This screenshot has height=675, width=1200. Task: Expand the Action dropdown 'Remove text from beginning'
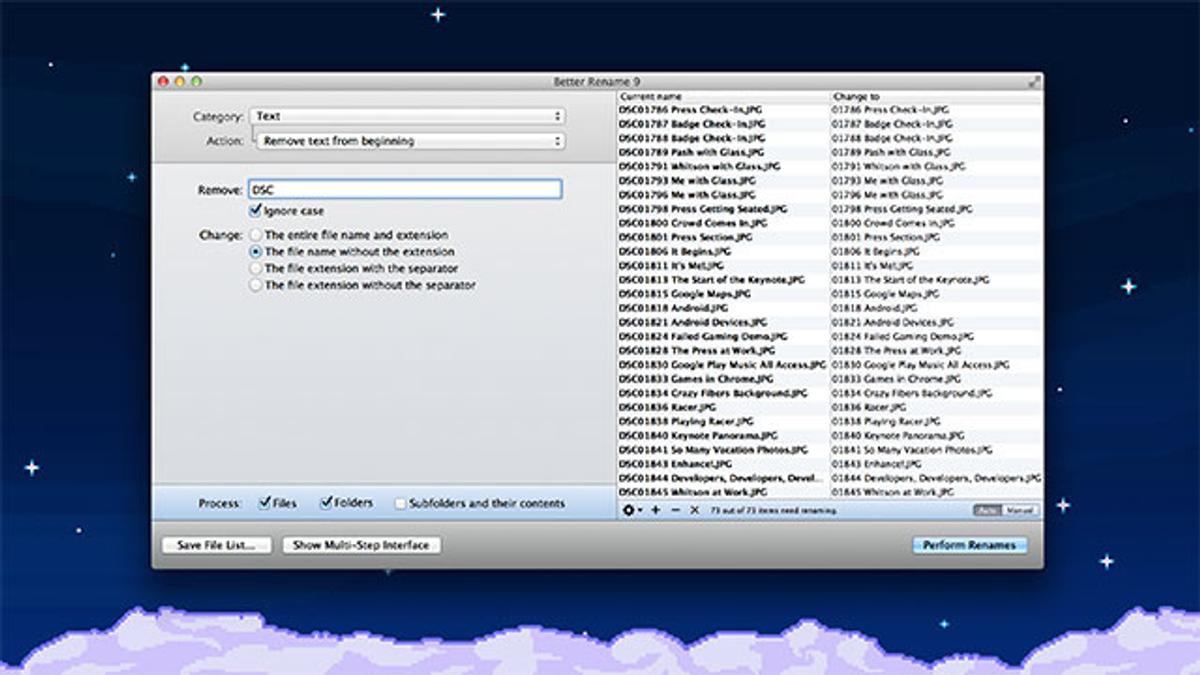(x=410, y=141)
